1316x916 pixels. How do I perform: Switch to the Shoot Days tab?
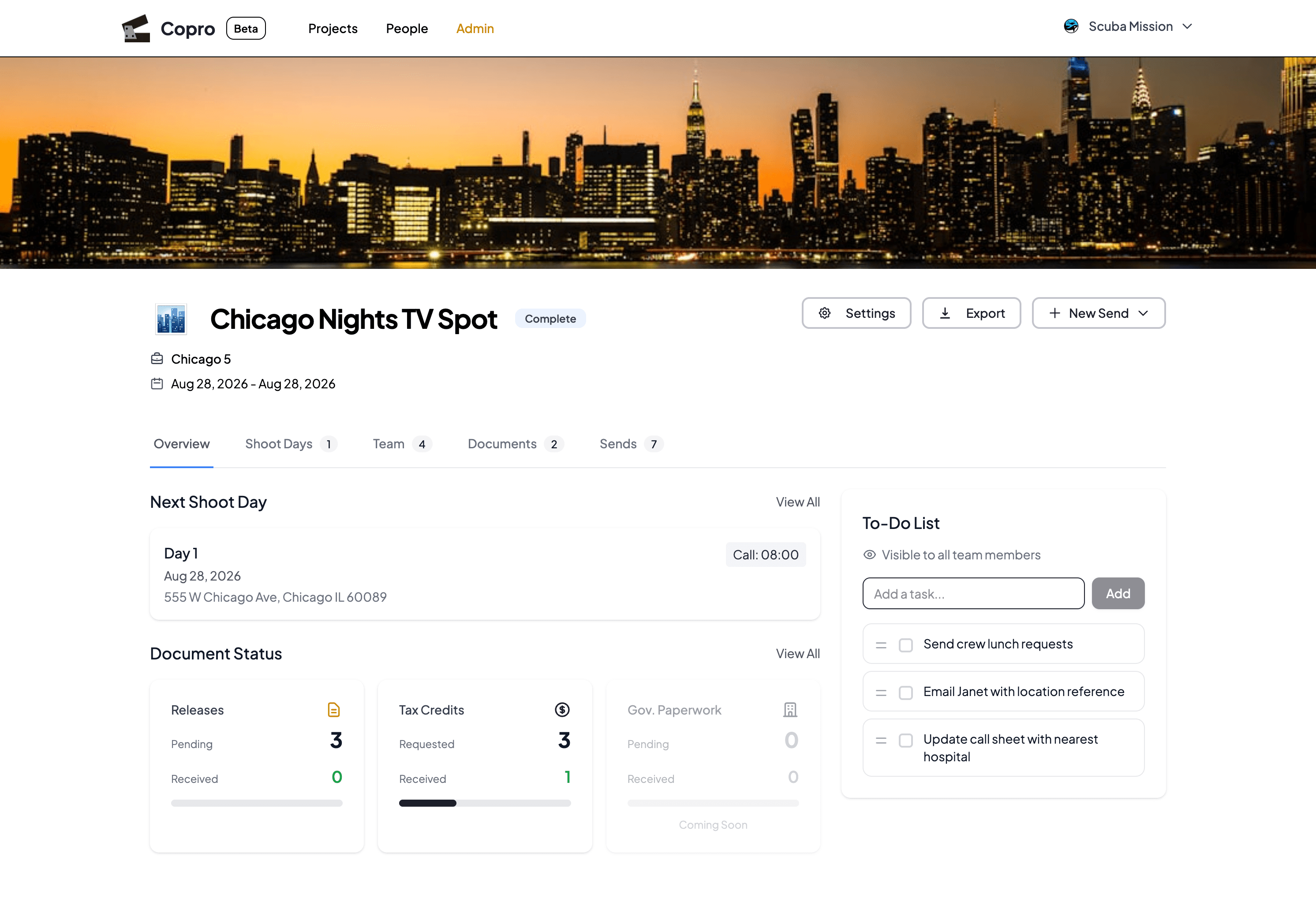pyautogui.click(x=279, y=443)
